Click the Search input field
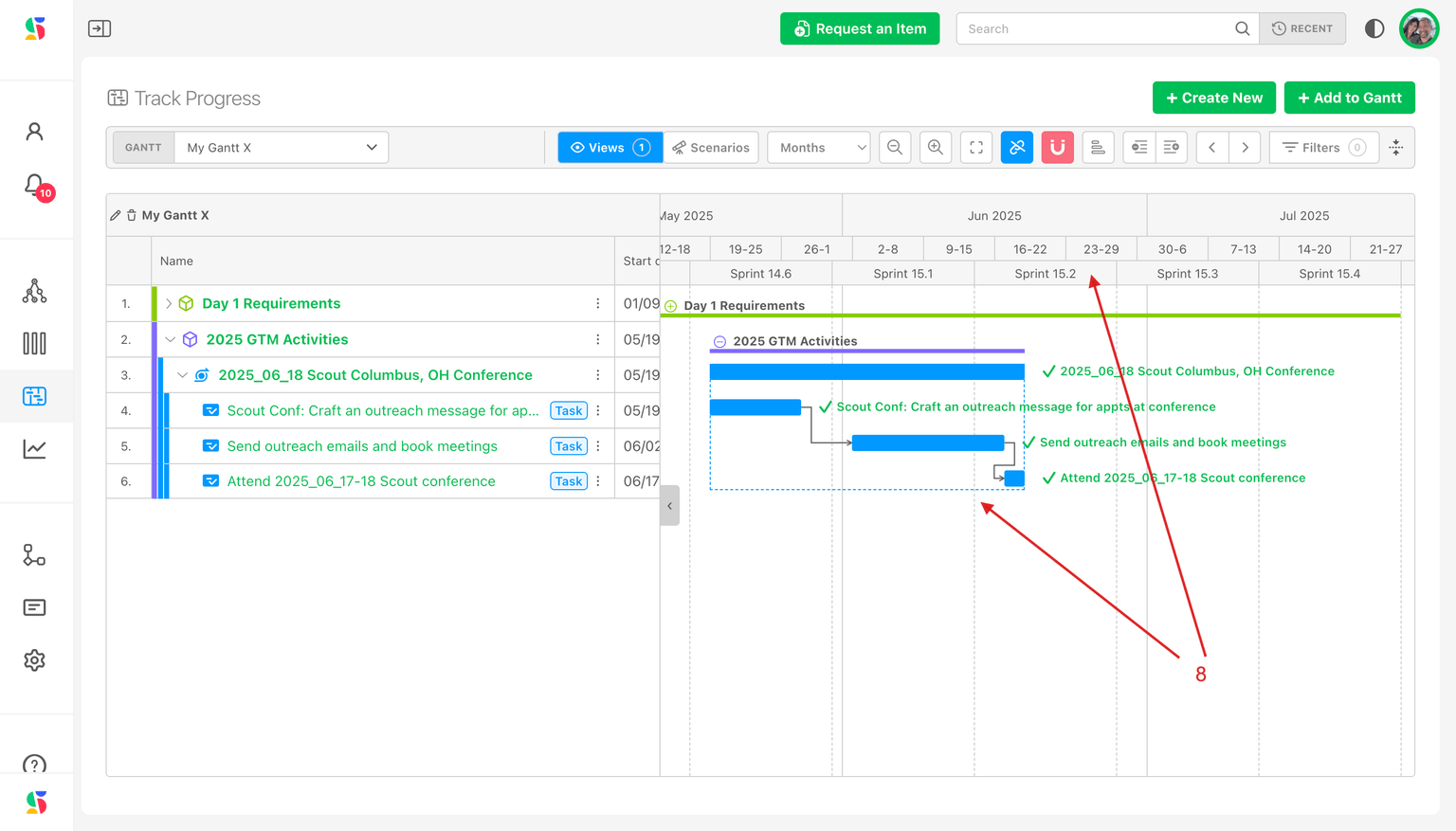This screenshot has height=831, width=1456. [1095, 28]
